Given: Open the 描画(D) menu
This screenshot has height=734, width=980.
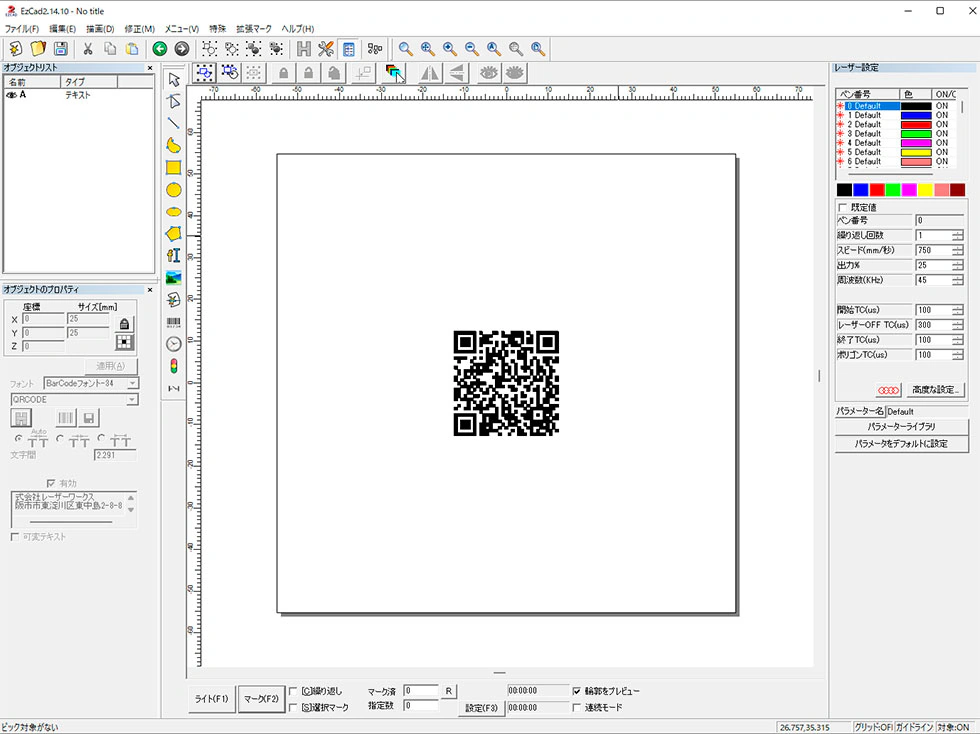Looking at the screenshot, I should pyautogui.click(x=100, y=29).
